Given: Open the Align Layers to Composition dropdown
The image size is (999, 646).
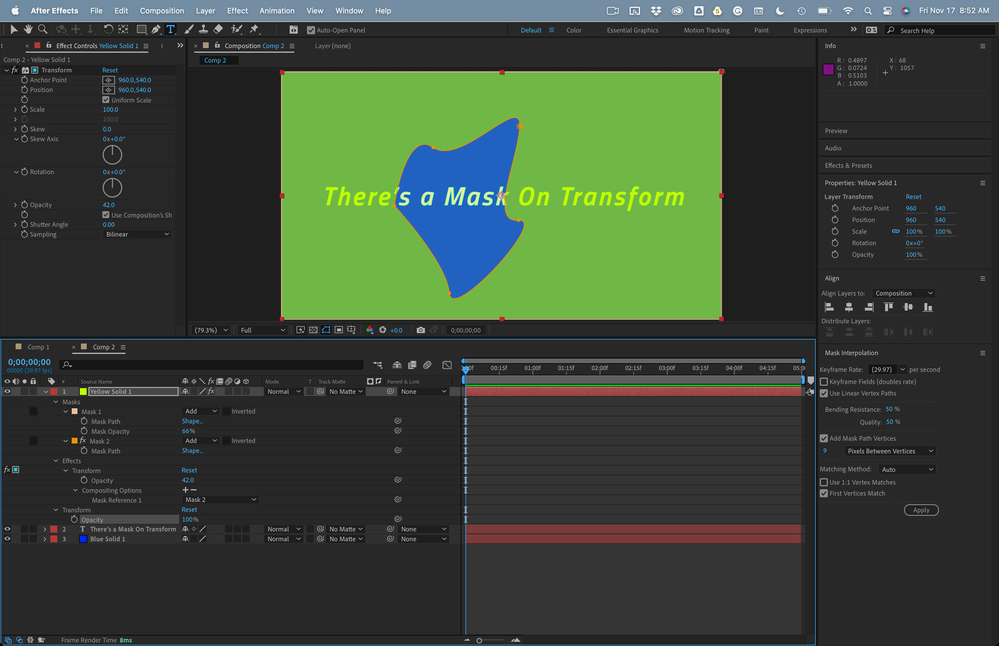Looking at the screenshot, I should (903, 293).
